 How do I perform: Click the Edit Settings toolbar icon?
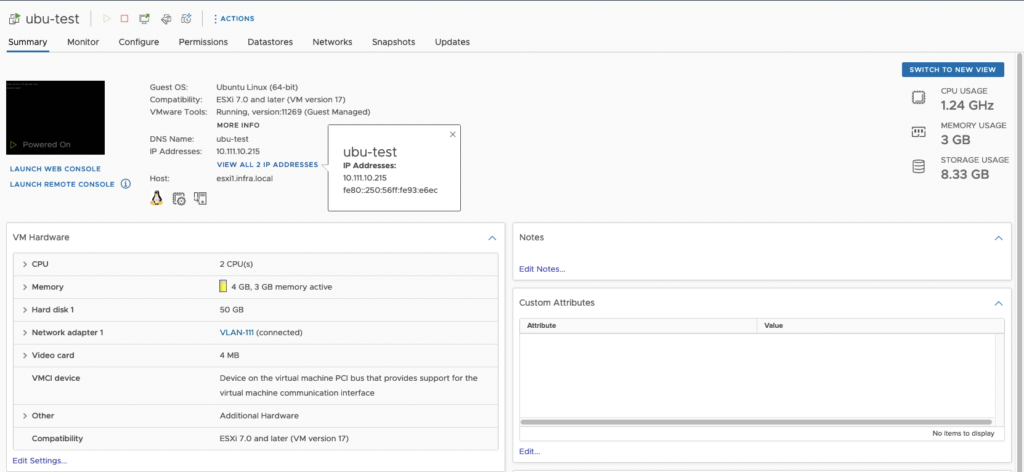(166, 18)
